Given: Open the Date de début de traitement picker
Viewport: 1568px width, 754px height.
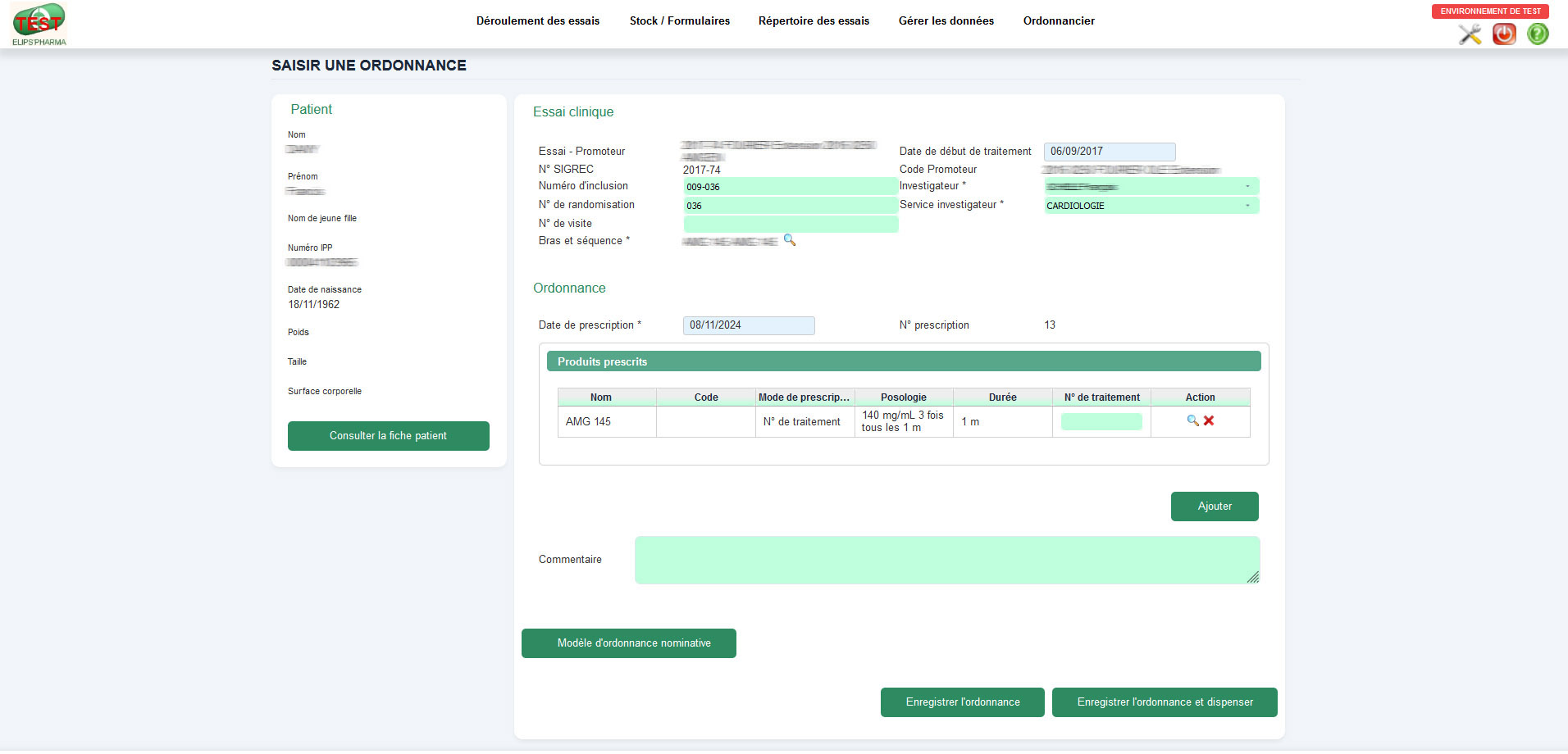Looking at the screenshot, I should 1110,152.
